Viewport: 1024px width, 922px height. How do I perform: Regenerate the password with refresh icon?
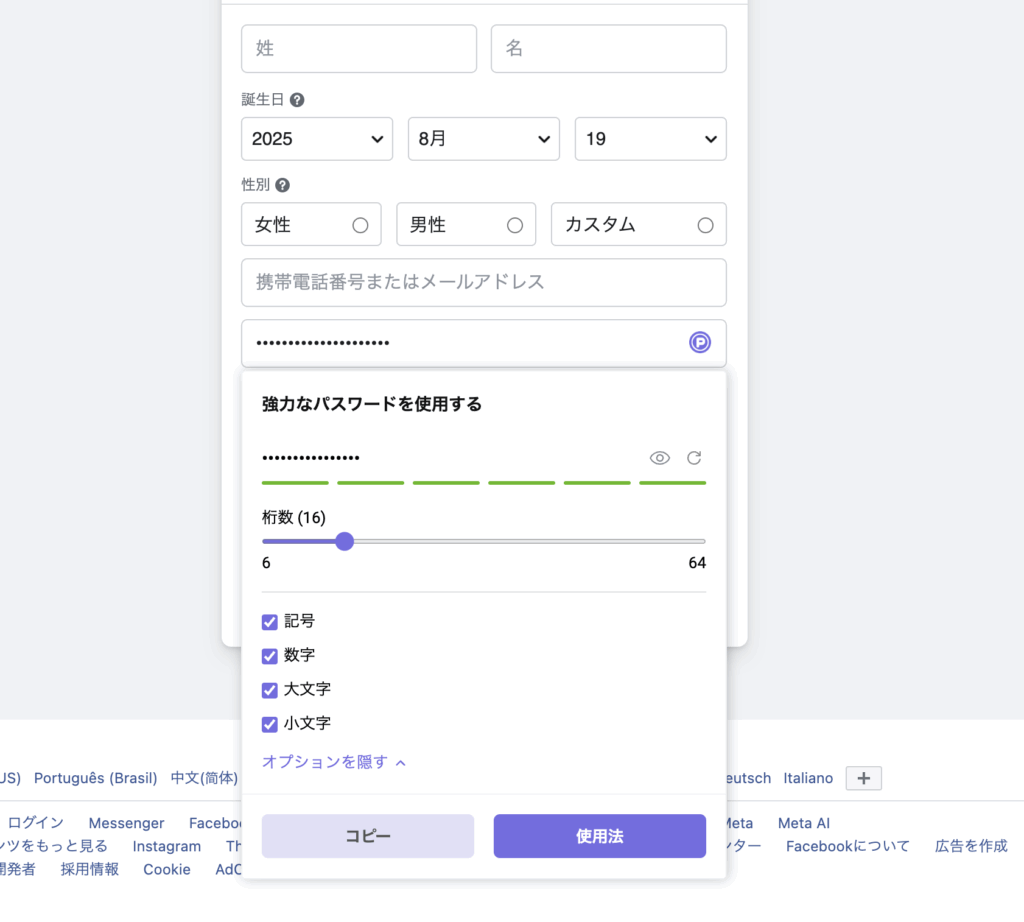694,458
